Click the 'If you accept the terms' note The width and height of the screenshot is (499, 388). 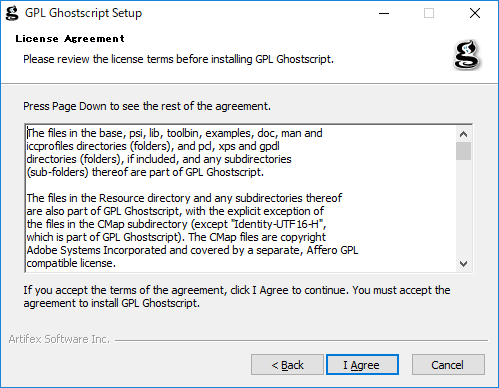[x=237, y=296]
